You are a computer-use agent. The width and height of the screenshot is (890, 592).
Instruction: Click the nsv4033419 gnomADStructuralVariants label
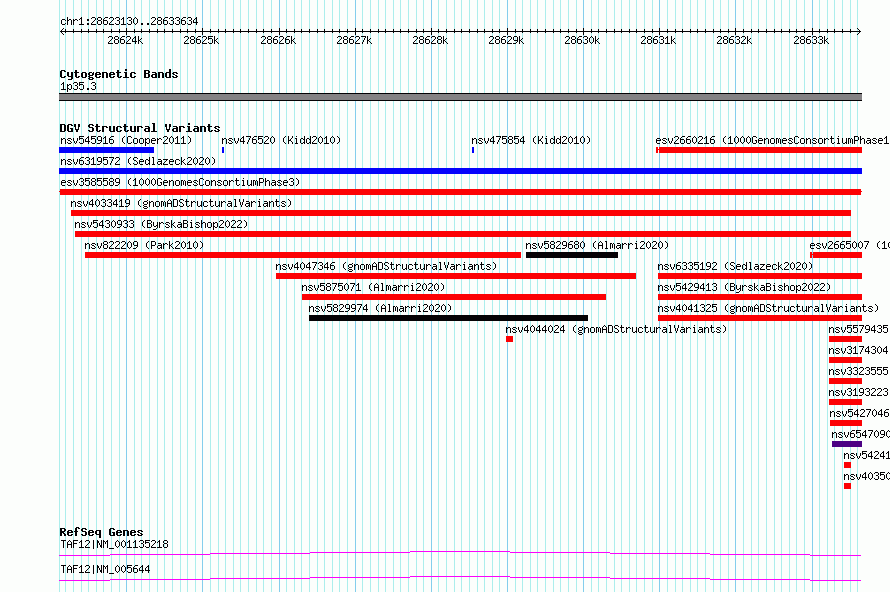[x=181, y=203]
